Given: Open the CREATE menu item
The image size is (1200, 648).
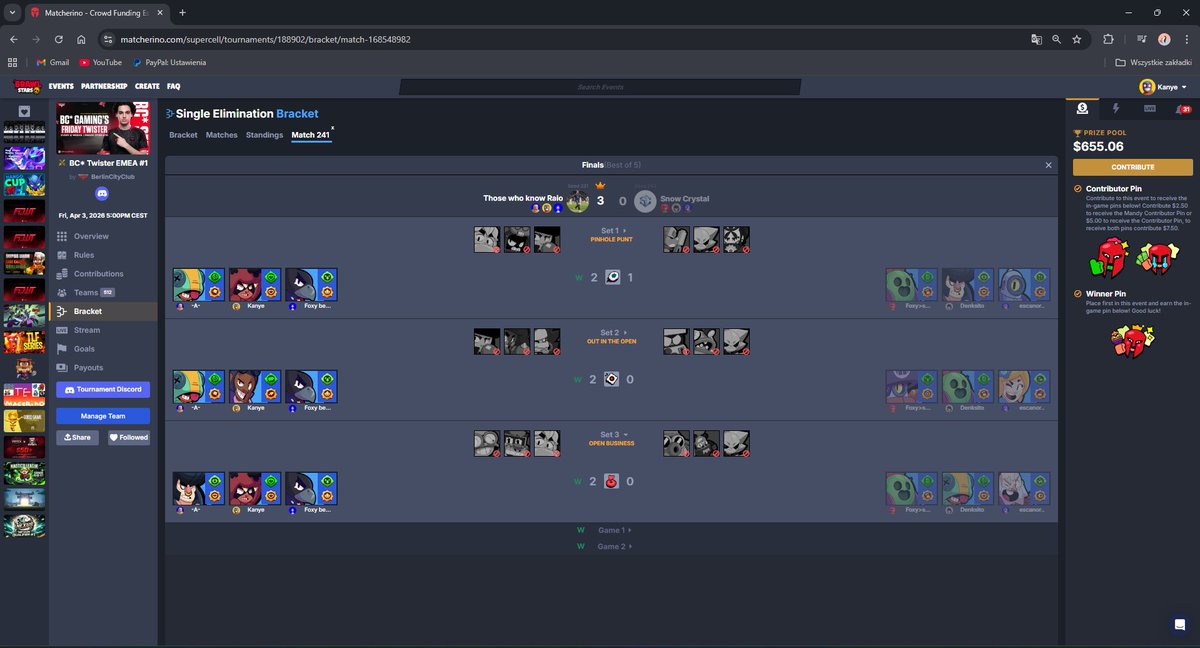Looking at the screenshot, I should point(147,87).
